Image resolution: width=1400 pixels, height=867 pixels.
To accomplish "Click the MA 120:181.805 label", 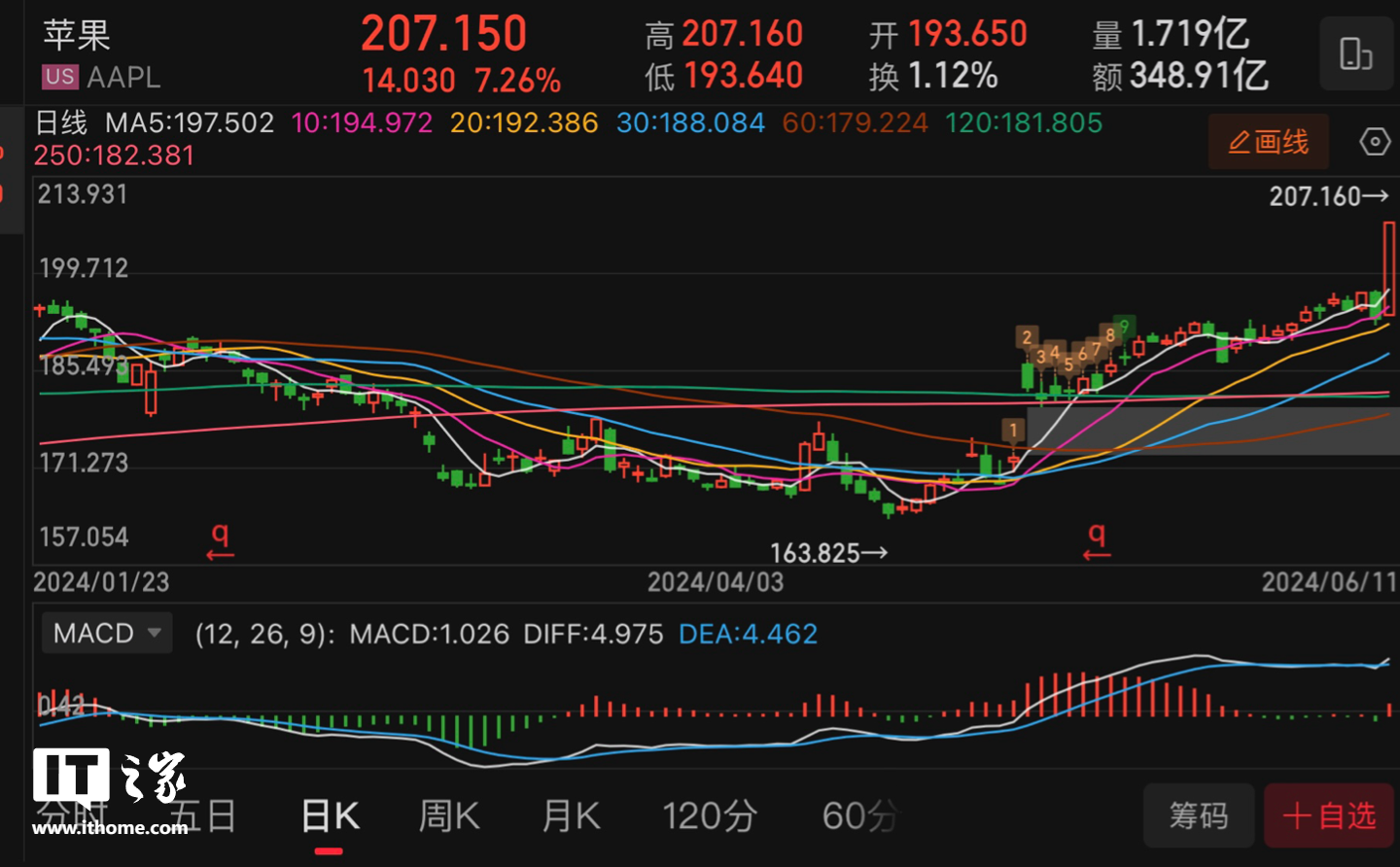I will 1024,123.
